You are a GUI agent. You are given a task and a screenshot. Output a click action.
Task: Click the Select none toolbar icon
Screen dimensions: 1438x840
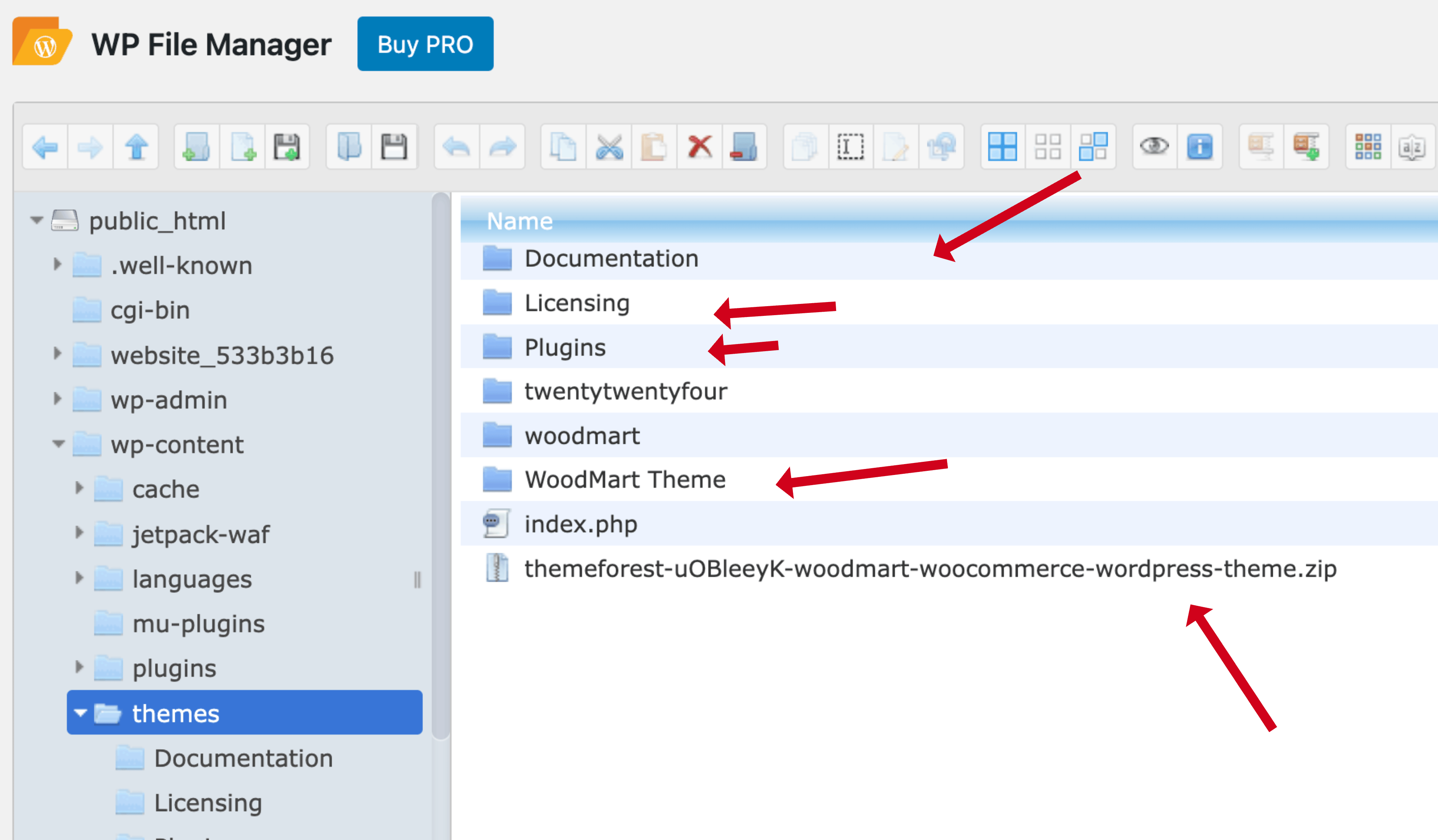(1048, 147)
